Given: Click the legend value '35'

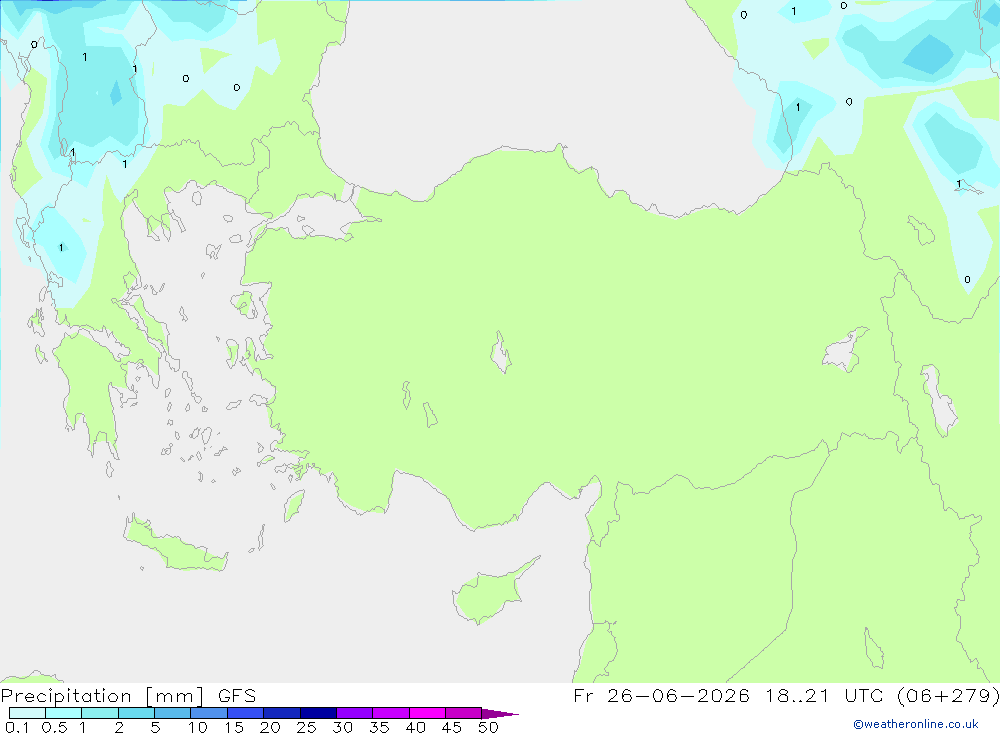Looking at the screenshot, I should tap(379, 727).
